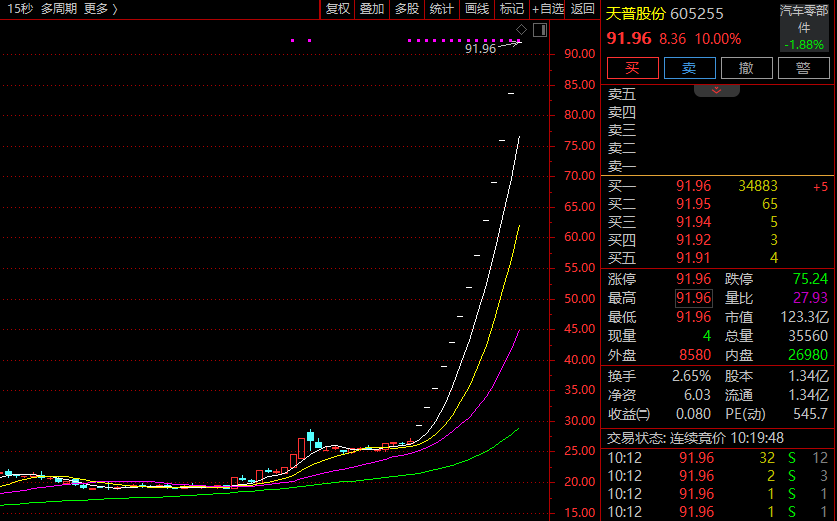Screen dimensions: 837x521
Task: Click the 涨停 price 91.96
Action: click(693, 279)
